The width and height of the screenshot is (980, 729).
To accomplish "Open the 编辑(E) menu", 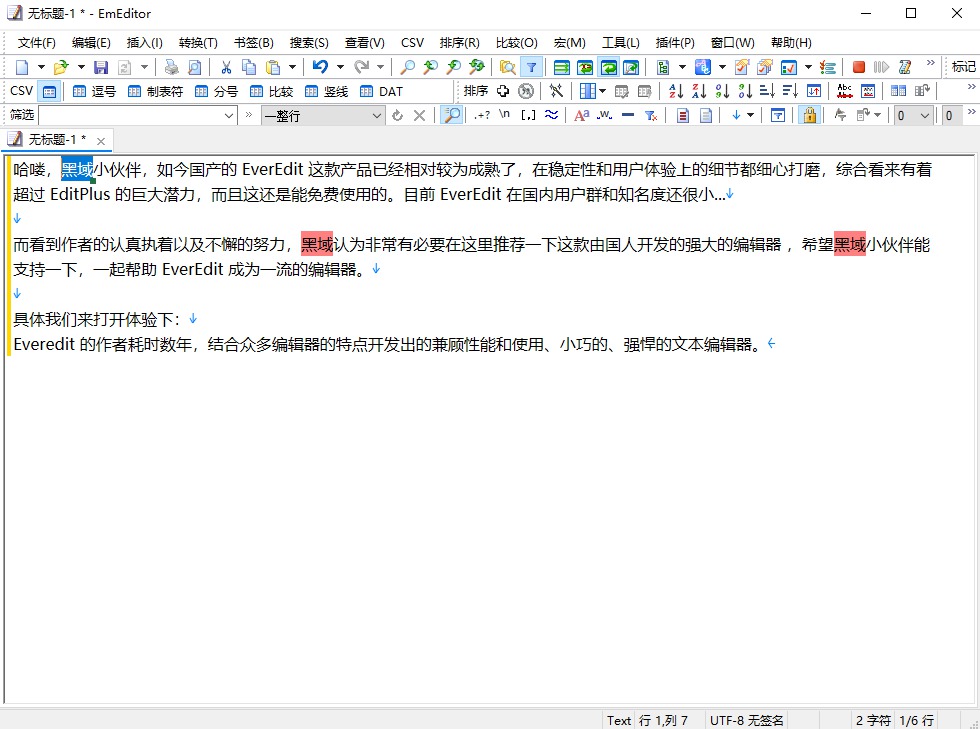I will click(x=91, y=43).
